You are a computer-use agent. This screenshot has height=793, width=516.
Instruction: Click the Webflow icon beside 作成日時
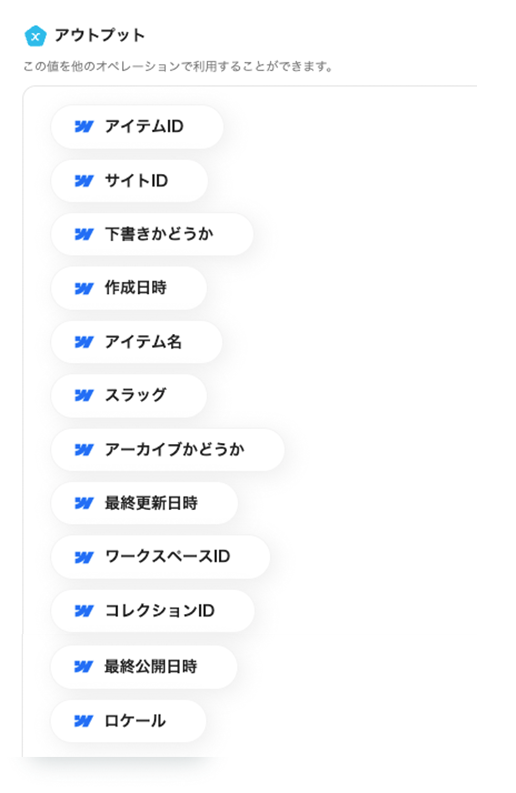tap(84, 288)
